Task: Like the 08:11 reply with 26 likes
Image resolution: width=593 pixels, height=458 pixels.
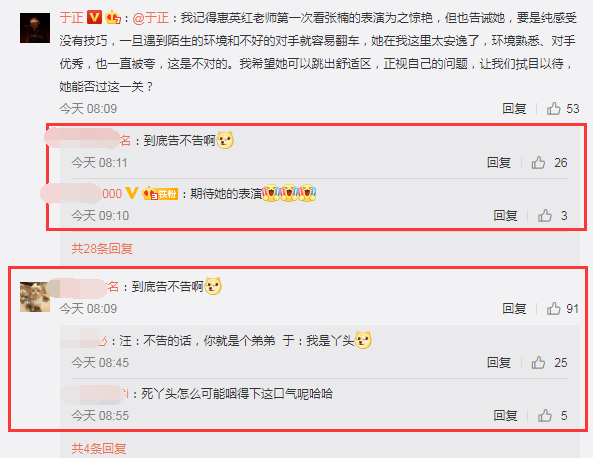Action: [x=538, y=163]
